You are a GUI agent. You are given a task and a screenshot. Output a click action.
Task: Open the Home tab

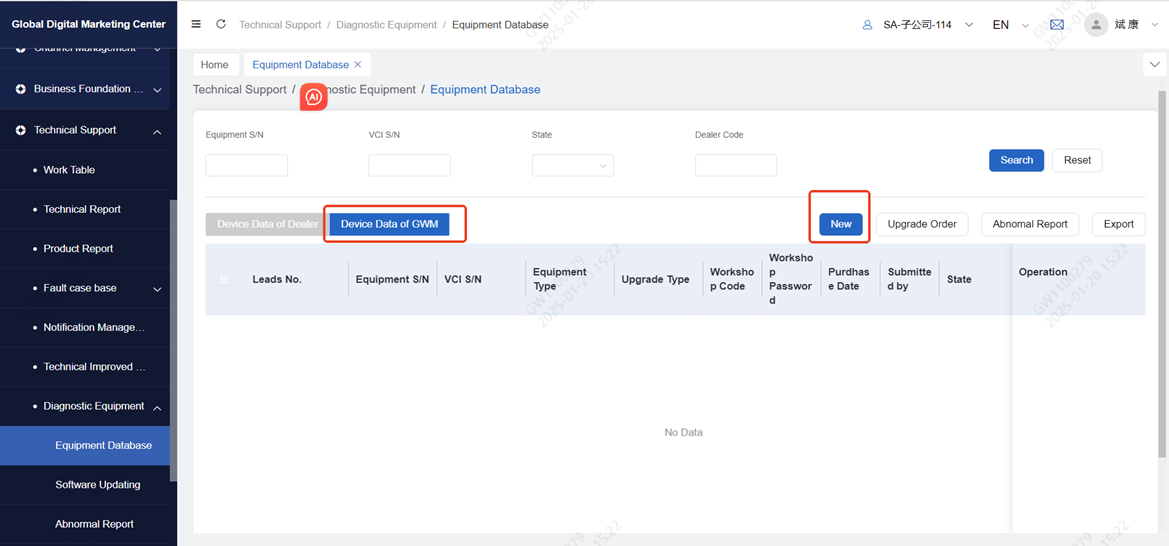pos(215,65)
